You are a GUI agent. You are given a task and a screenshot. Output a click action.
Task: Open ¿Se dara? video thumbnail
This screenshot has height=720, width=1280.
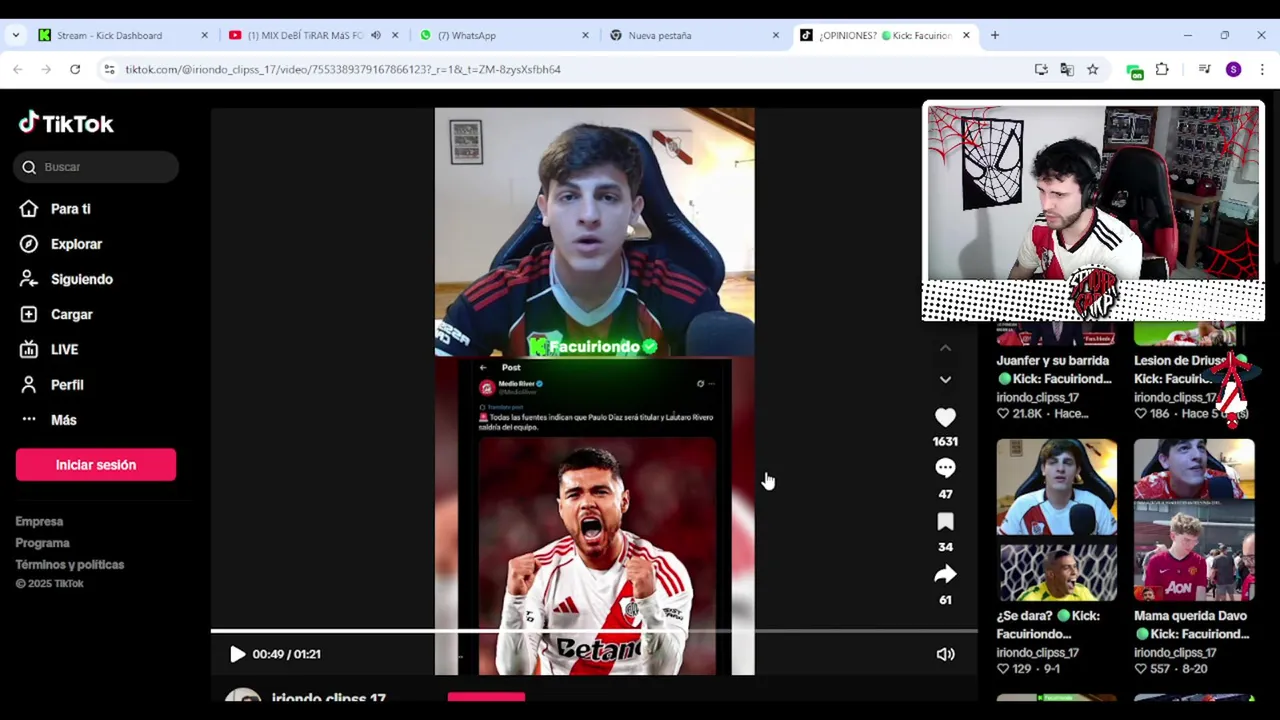(x=1056, y=521)
